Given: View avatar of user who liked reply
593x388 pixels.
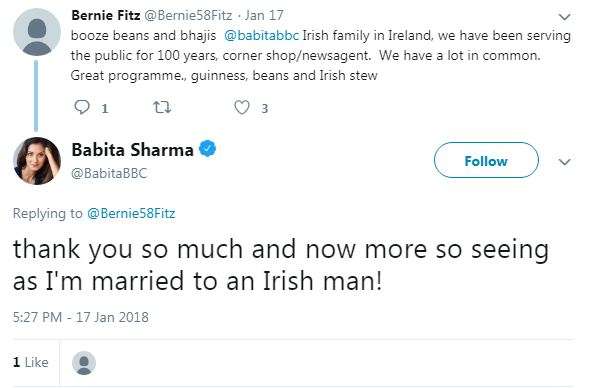Looking at the screenshot, I should coord(84,363).
